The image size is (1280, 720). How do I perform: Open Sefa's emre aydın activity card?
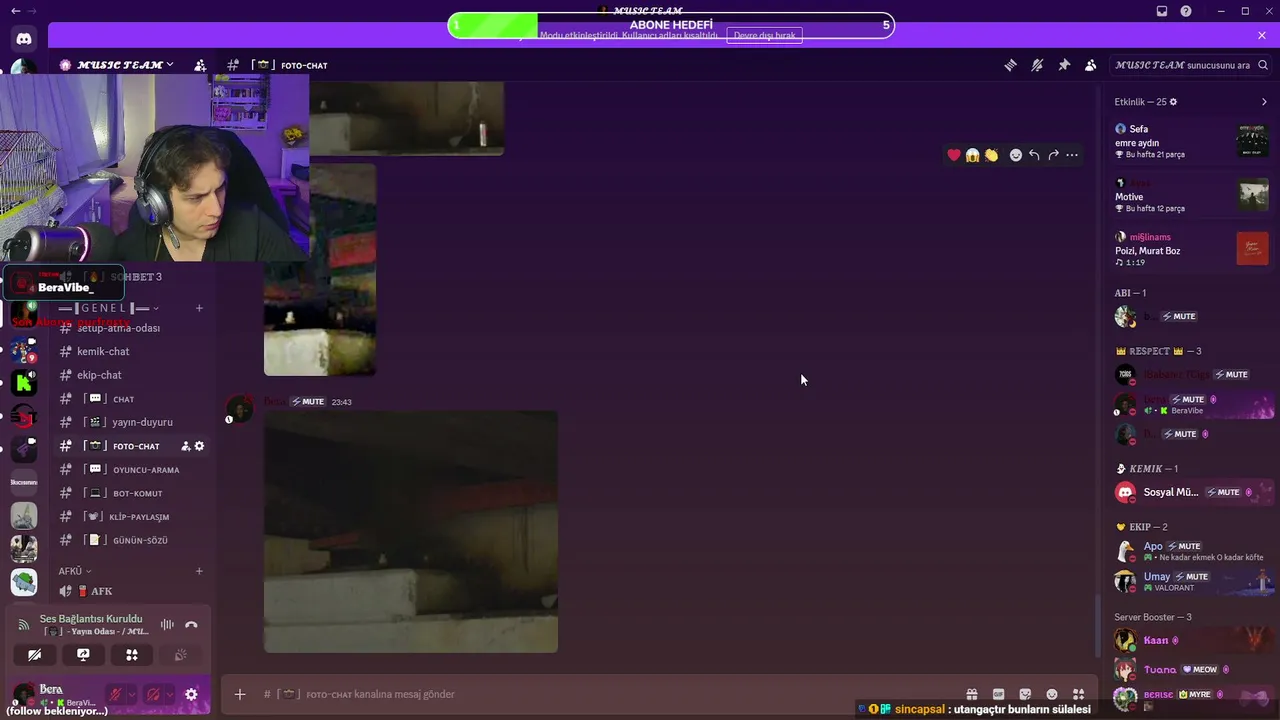[1192, 142]
